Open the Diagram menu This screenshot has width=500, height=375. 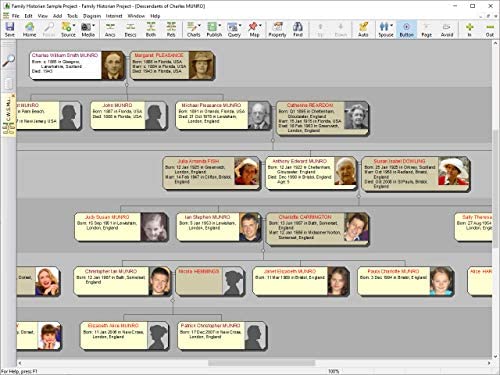pos(92,16)
